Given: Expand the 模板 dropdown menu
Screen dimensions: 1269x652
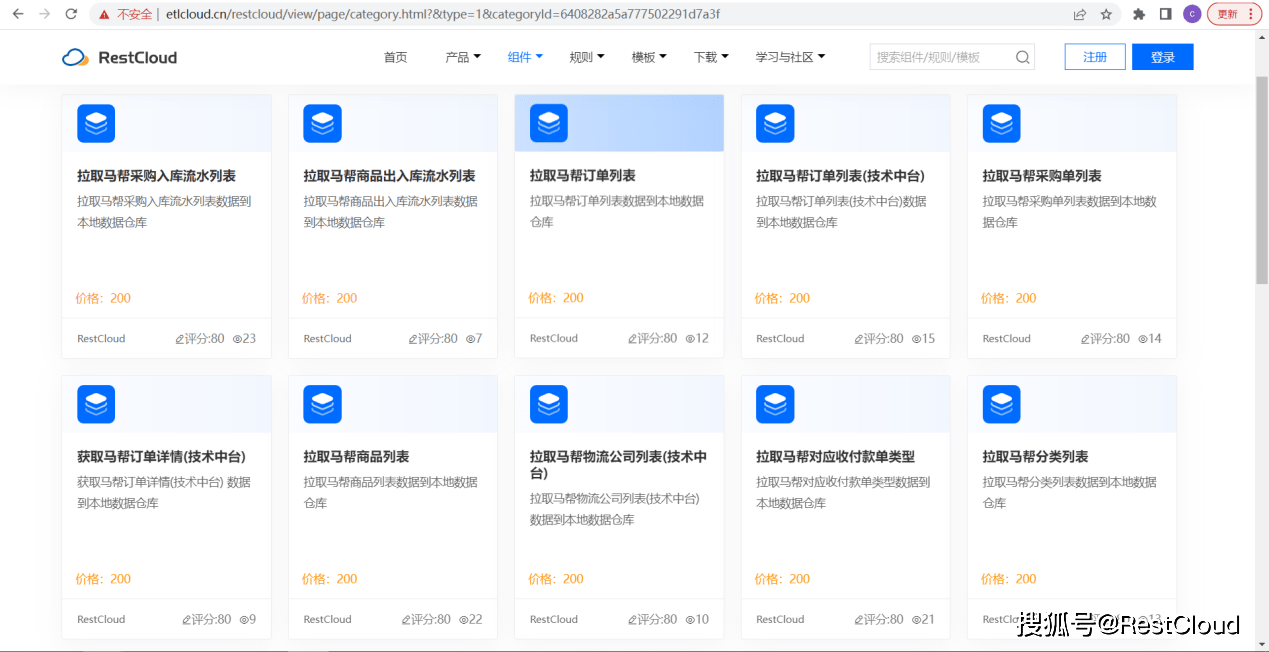Looking at the screenshot, I should (649, 57).
